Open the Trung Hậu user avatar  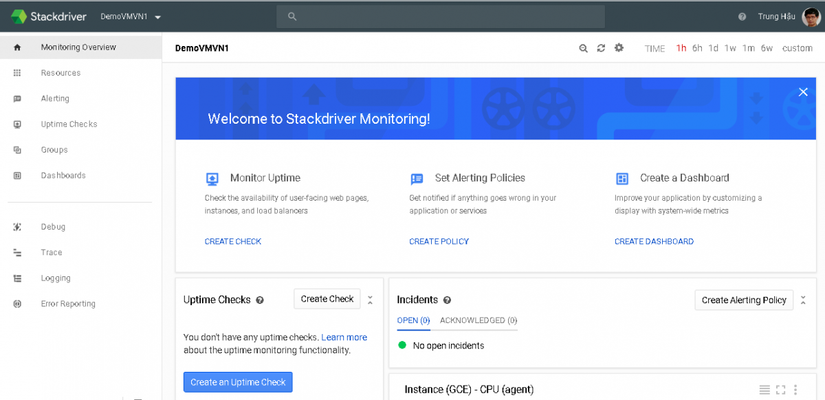(811, 17)
